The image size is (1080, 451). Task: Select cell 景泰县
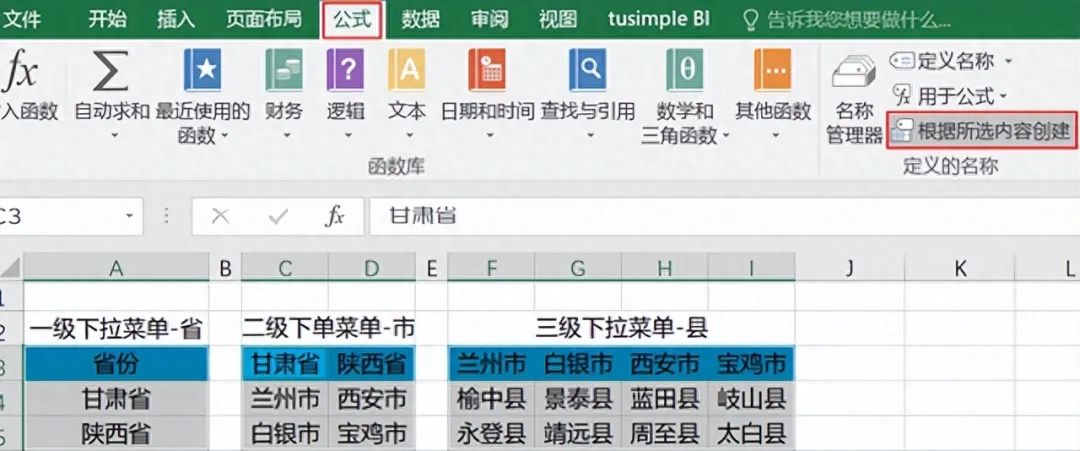point(578,399)
